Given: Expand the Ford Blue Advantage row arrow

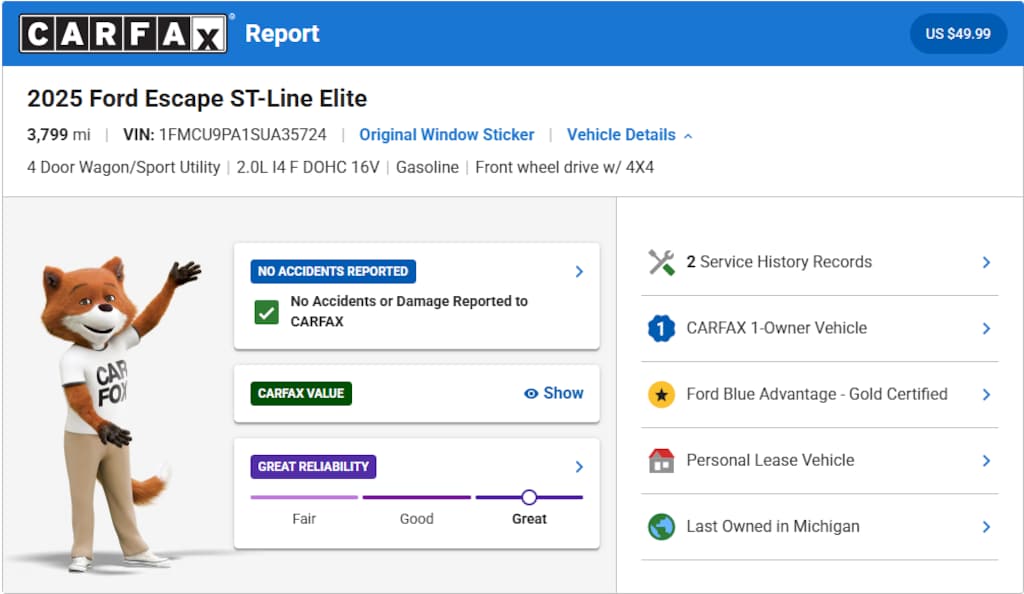Looking at the screenshot, I should pyautogui.click(x=986, y=394).
